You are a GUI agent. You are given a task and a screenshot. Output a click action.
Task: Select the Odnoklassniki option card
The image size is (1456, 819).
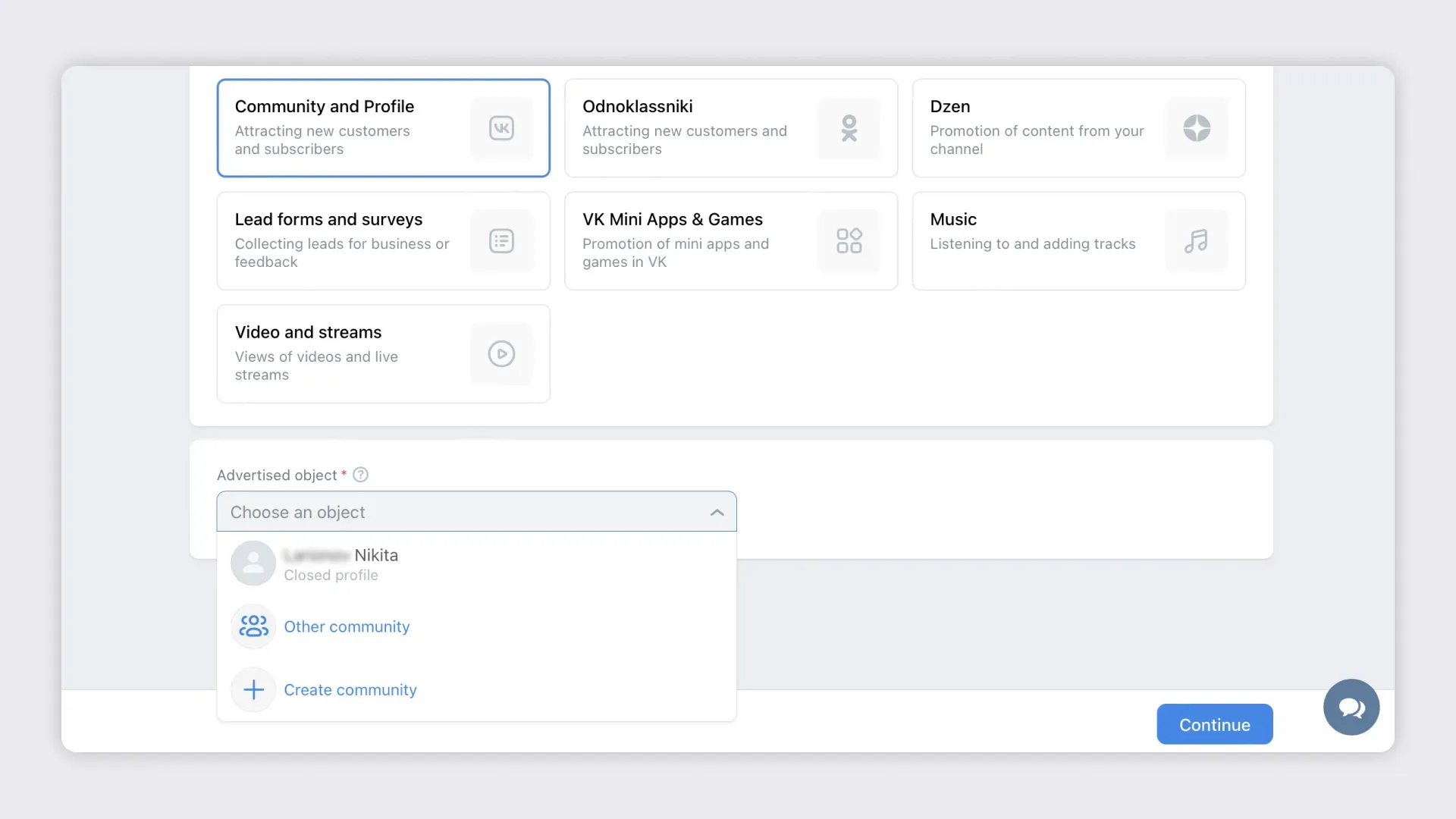[690, 128]
